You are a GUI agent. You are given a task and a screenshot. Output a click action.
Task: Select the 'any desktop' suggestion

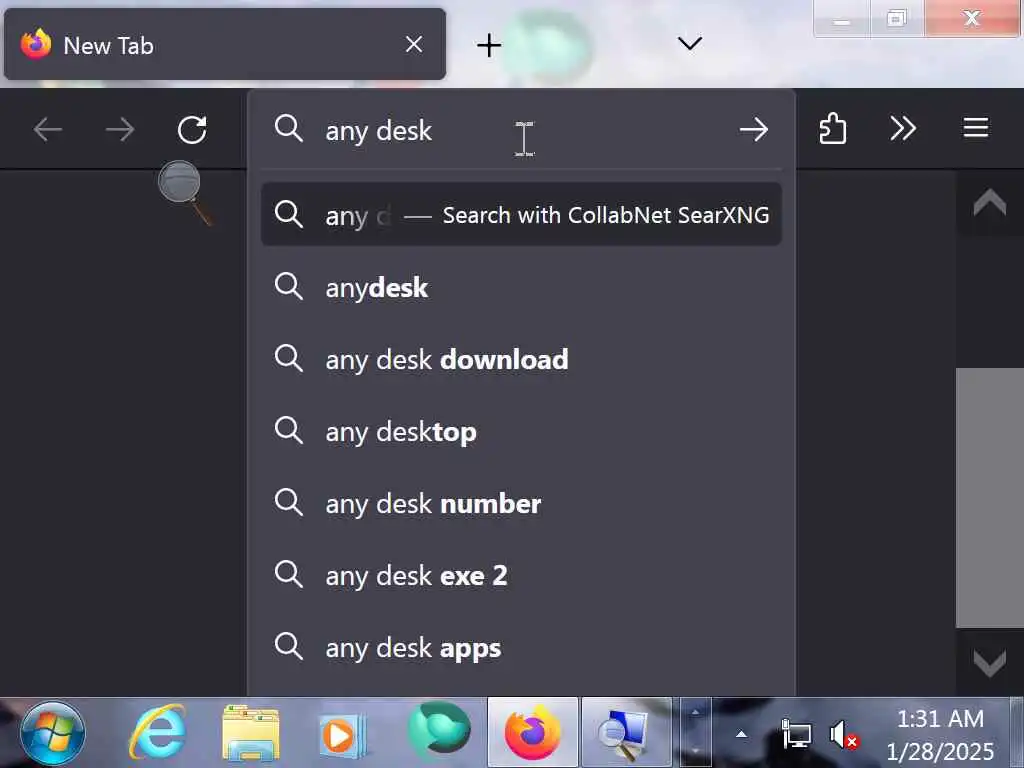[521, 431]
